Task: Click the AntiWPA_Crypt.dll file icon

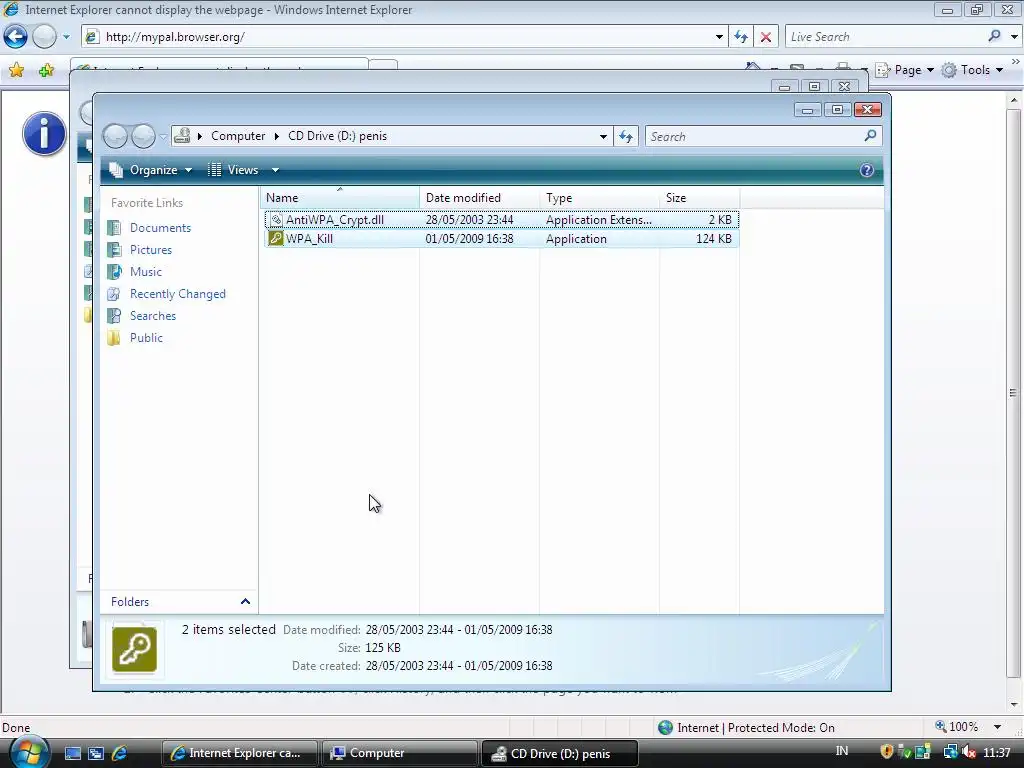Action: (276, 219)
